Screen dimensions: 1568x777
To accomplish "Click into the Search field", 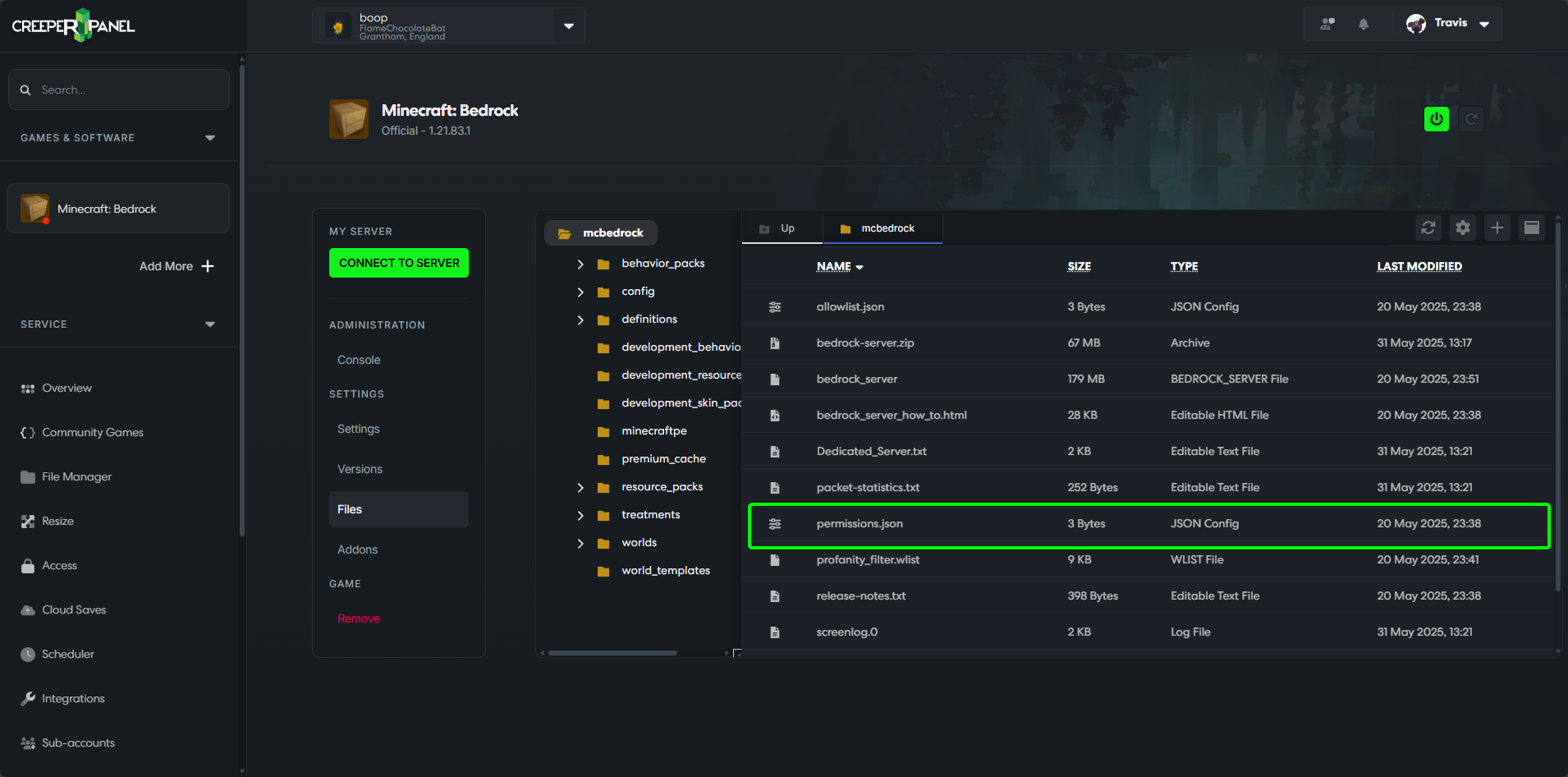I will tap(118, 90).
